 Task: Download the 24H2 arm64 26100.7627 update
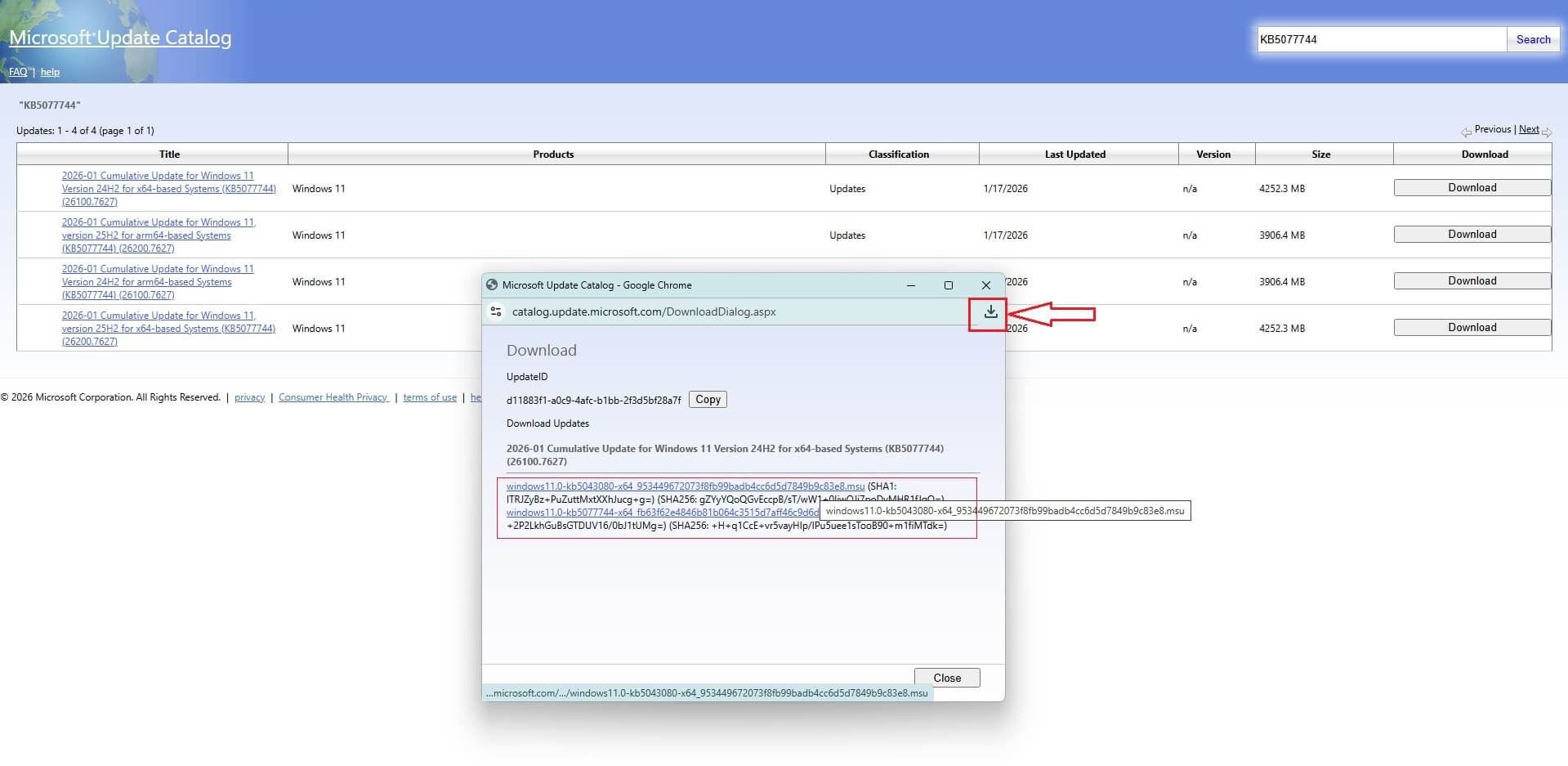point(1472,280)
